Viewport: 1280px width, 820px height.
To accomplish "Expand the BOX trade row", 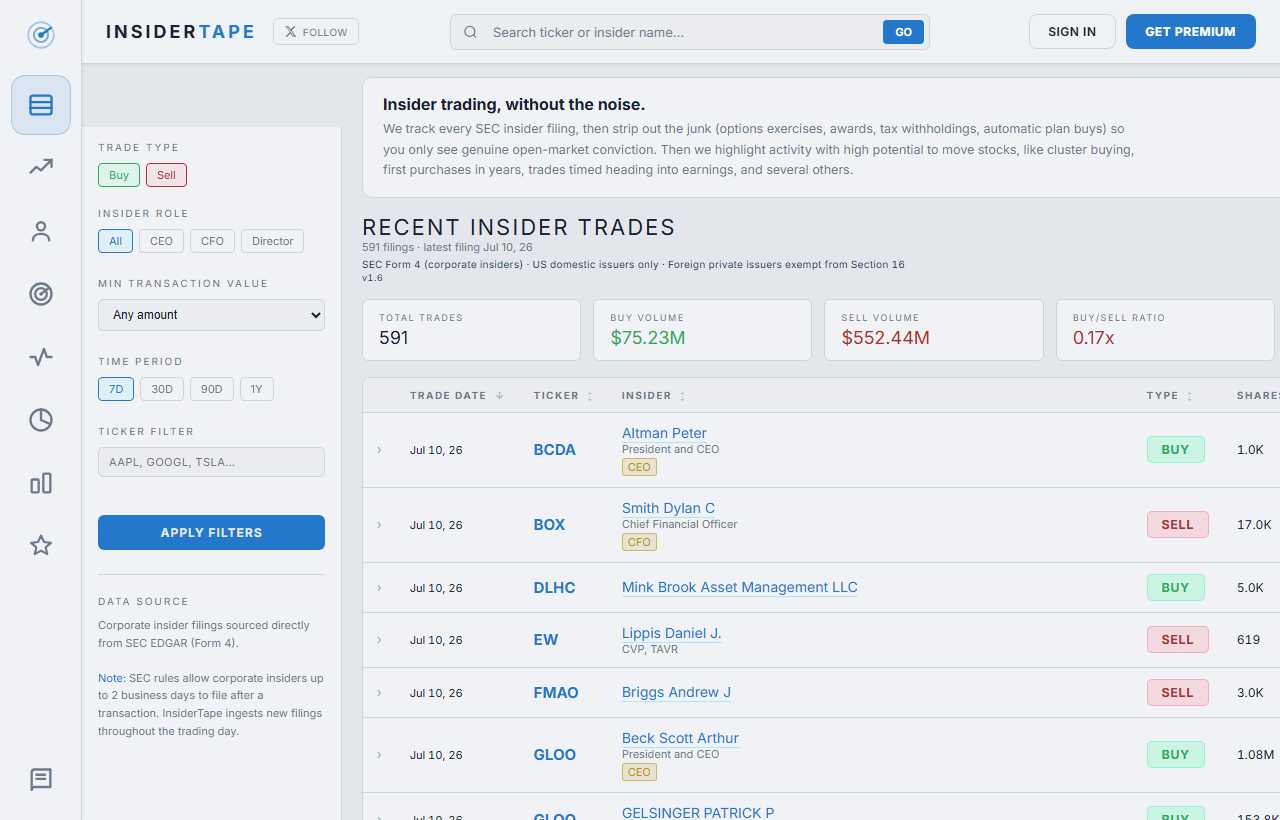I will tap(379, 525).
